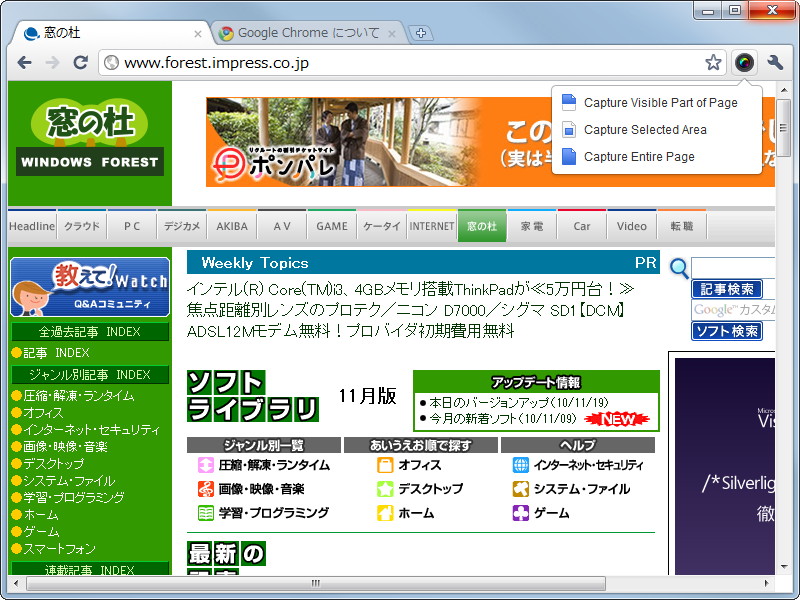800x600 pixels.
Task: Click the システム・ファイル puzzle icon
Action: click(x=520, y=489)
